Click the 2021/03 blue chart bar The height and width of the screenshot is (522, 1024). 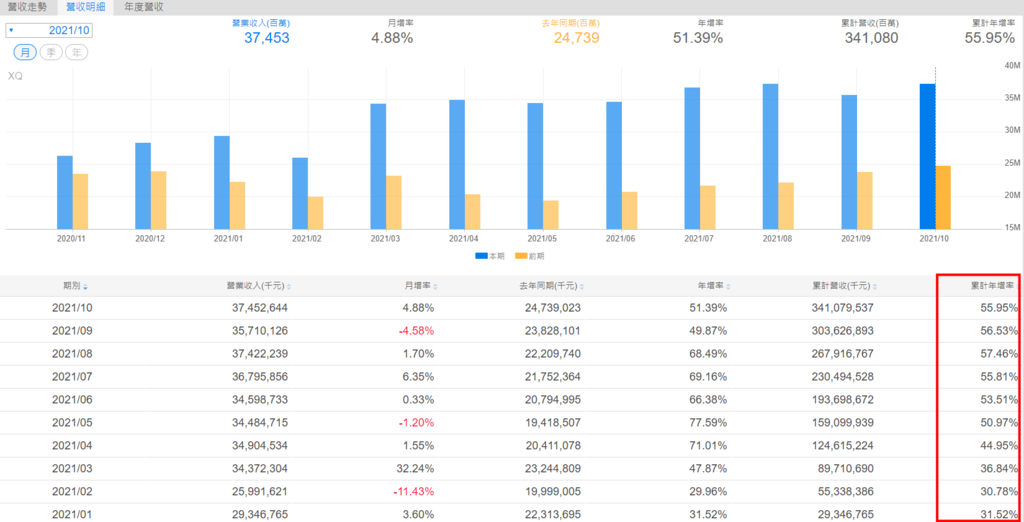(x=378, y=167)
